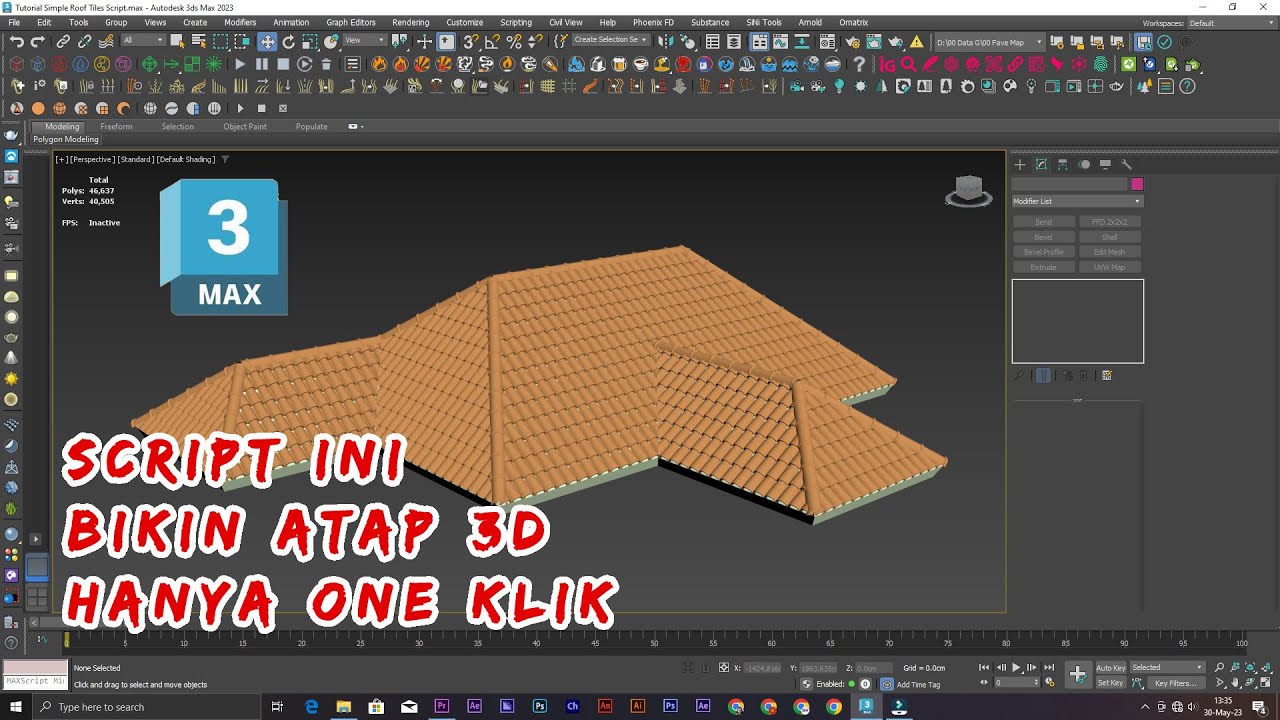The height and width of the screenshot is (720, 1280).
Task: Click the magenta object color swatch
Action: coord(1137,184)
